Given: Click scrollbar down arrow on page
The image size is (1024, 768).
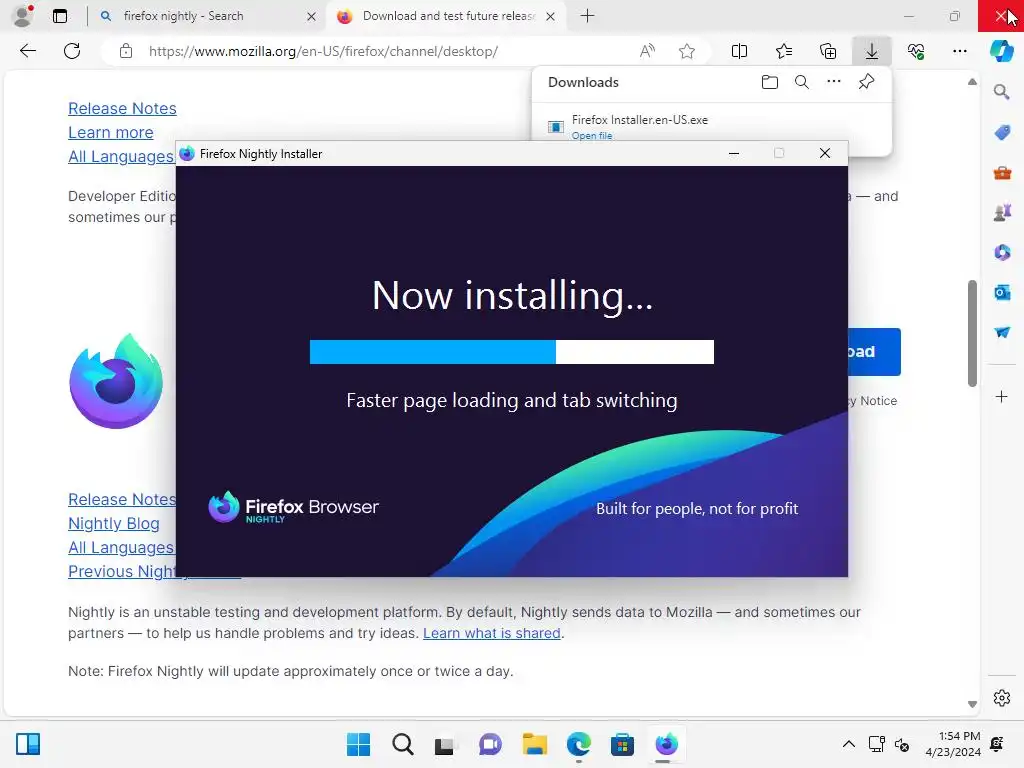Looking at the screenshot, I should click(x=972, y=704).
